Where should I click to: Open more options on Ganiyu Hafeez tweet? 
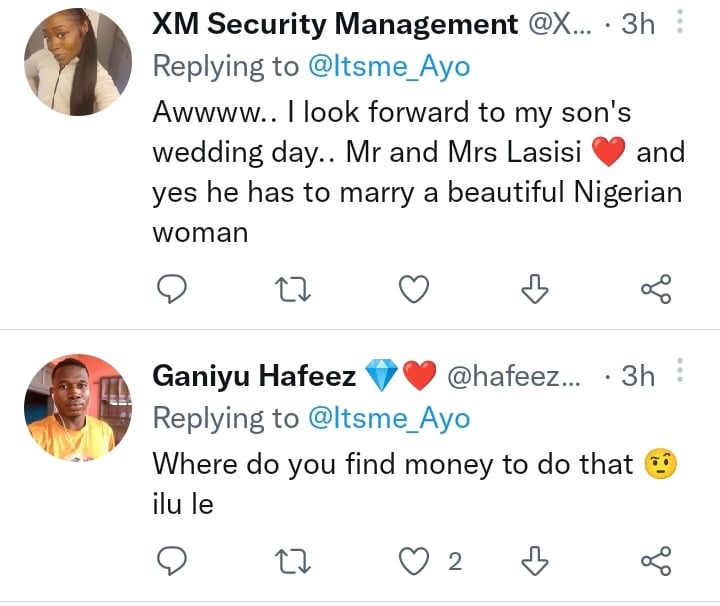[681, 375]
